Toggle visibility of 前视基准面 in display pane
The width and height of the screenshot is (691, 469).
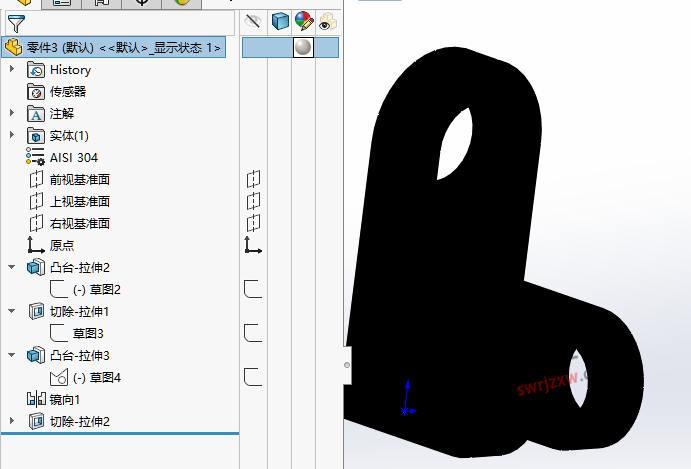pyautogui.click(x=254, y=179)
